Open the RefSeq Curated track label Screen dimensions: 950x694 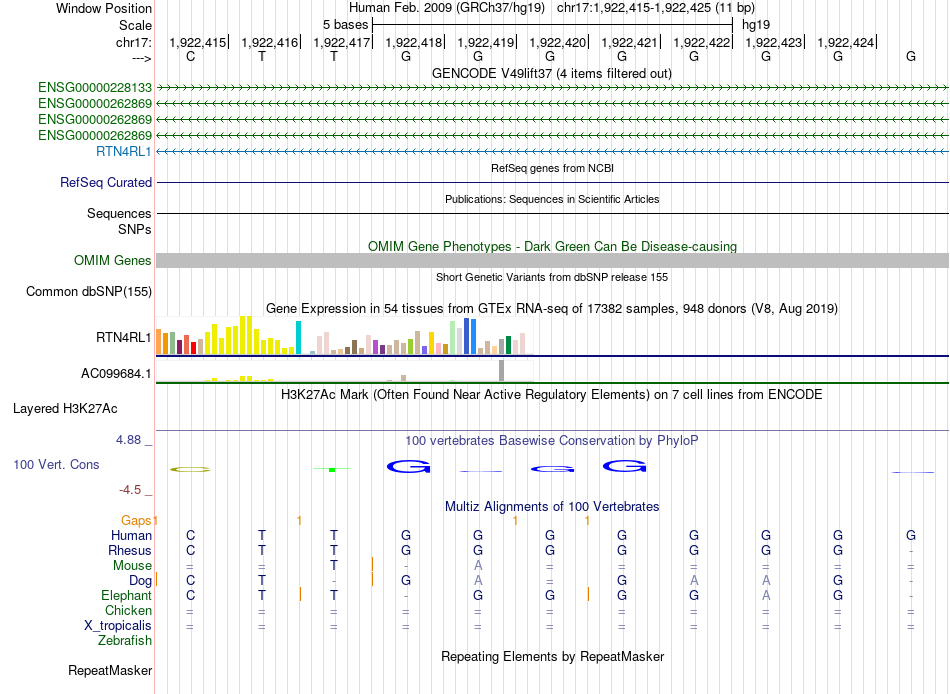106,182
